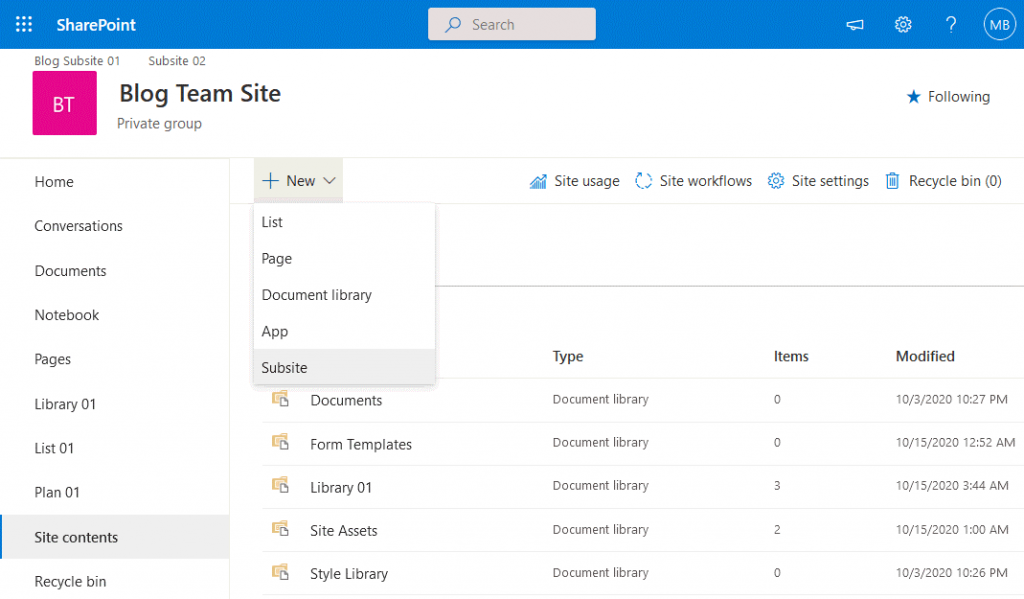Open the New dropdown menu
This screenshot has width=1024, height=599.
(298, 180)
